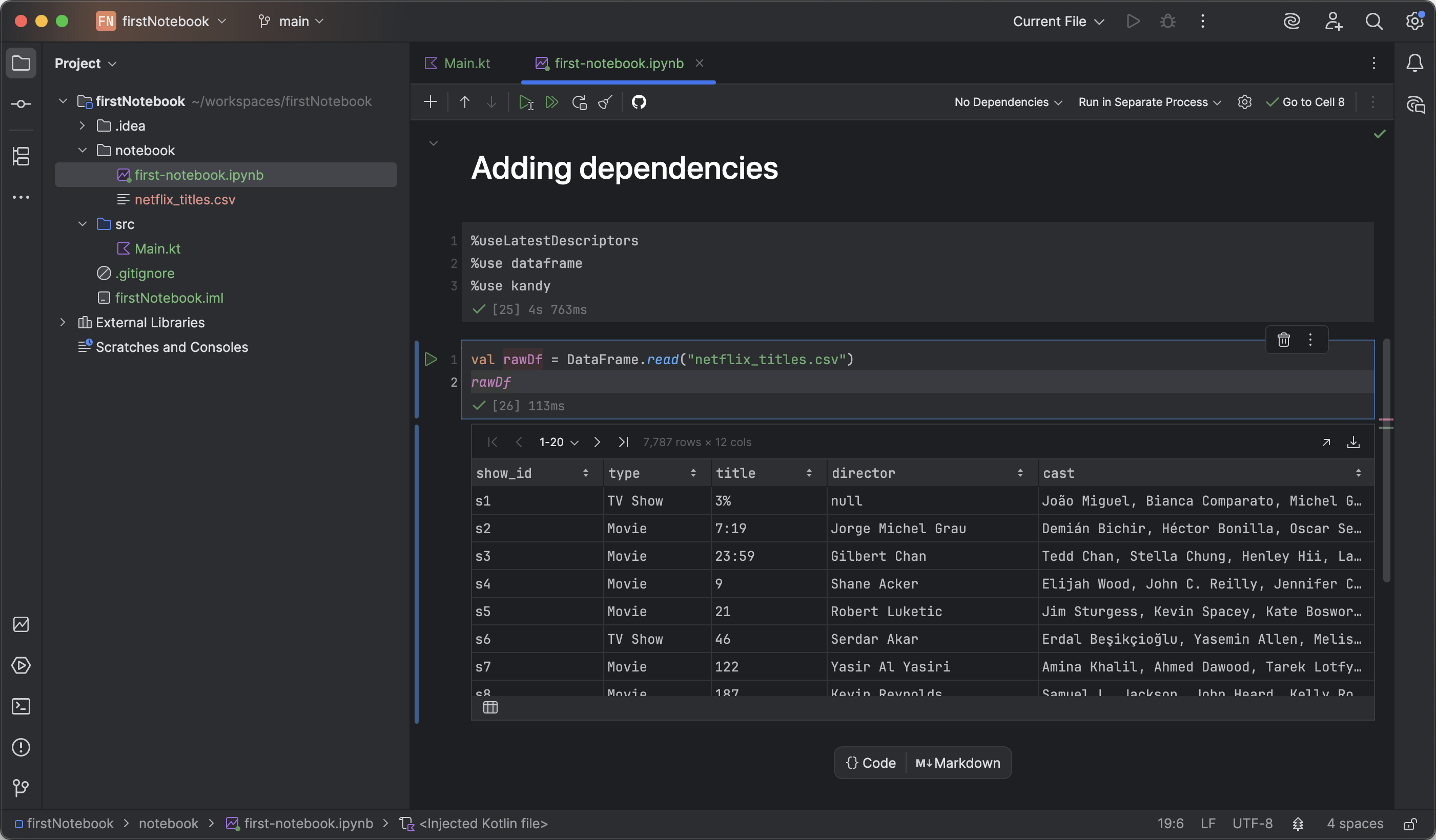1436x840 pixels.
Task: Add a new Code cell
Action: tap(870, 763)
